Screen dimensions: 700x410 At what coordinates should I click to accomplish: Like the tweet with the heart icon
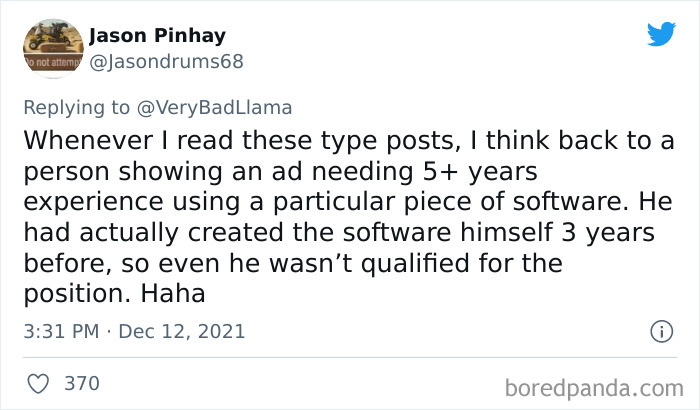click(39, 382)
